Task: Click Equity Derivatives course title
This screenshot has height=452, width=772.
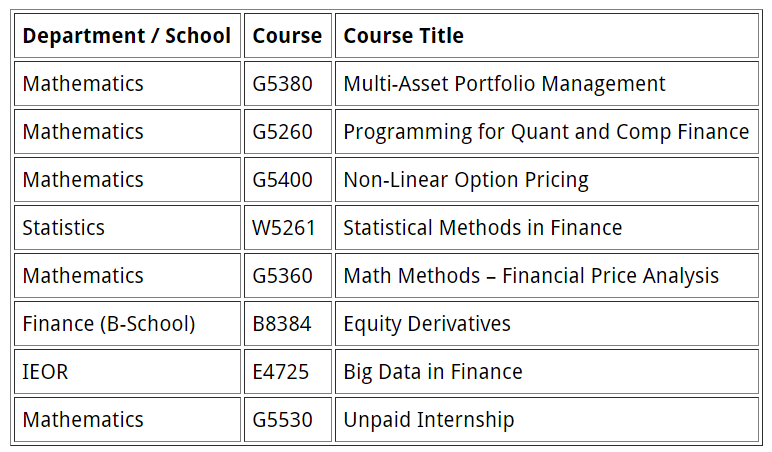Action: point(427,324)
